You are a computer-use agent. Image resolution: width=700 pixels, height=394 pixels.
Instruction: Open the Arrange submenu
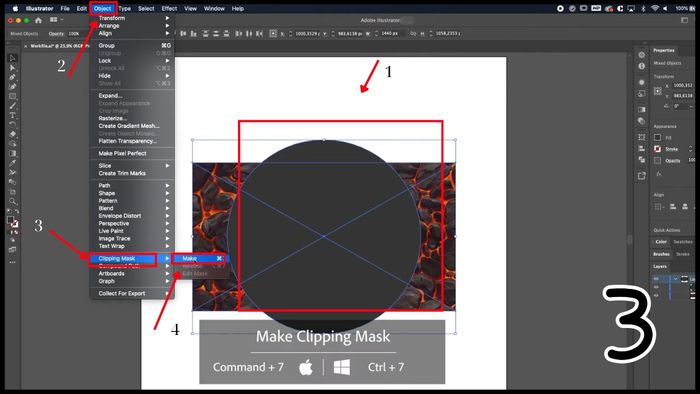pos(132,26)
